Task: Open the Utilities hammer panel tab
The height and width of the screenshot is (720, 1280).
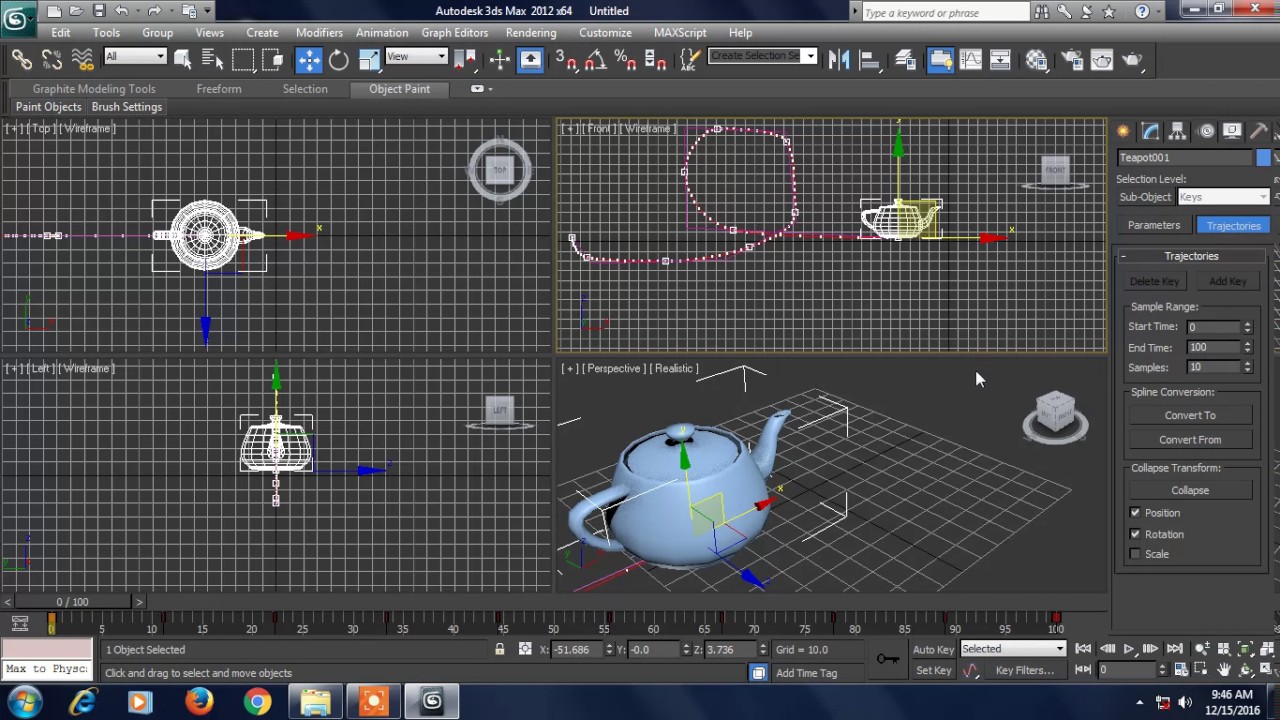Action: point(1258,132)
